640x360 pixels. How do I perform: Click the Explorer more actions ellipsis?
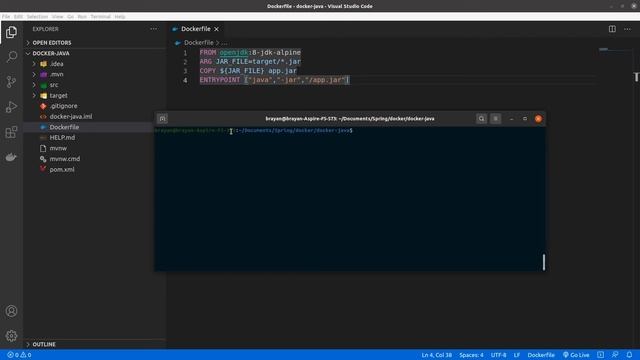(x=153, y=29)
